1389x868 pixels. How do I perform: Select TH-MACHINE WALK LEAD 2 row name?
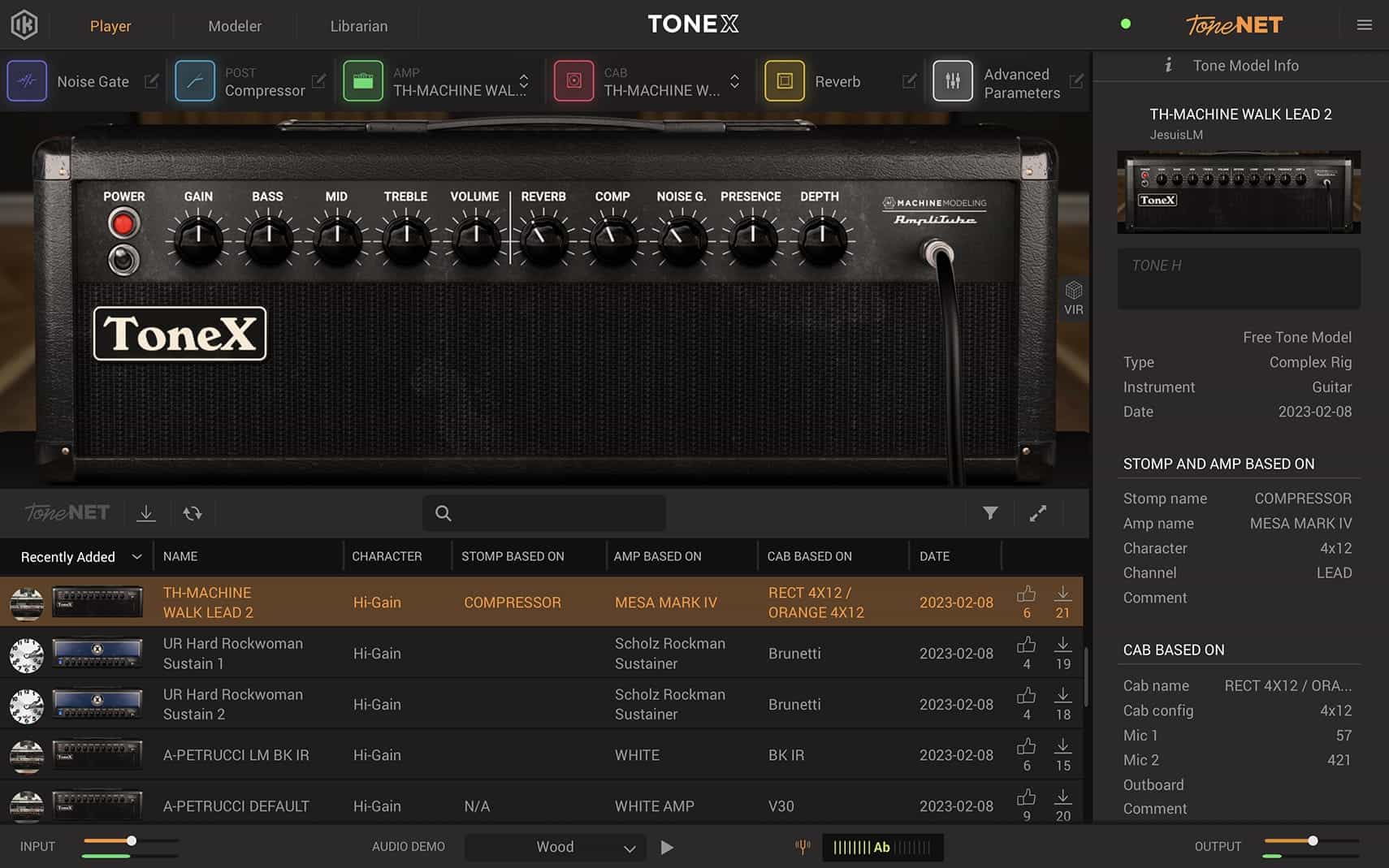tap(208, 602)
